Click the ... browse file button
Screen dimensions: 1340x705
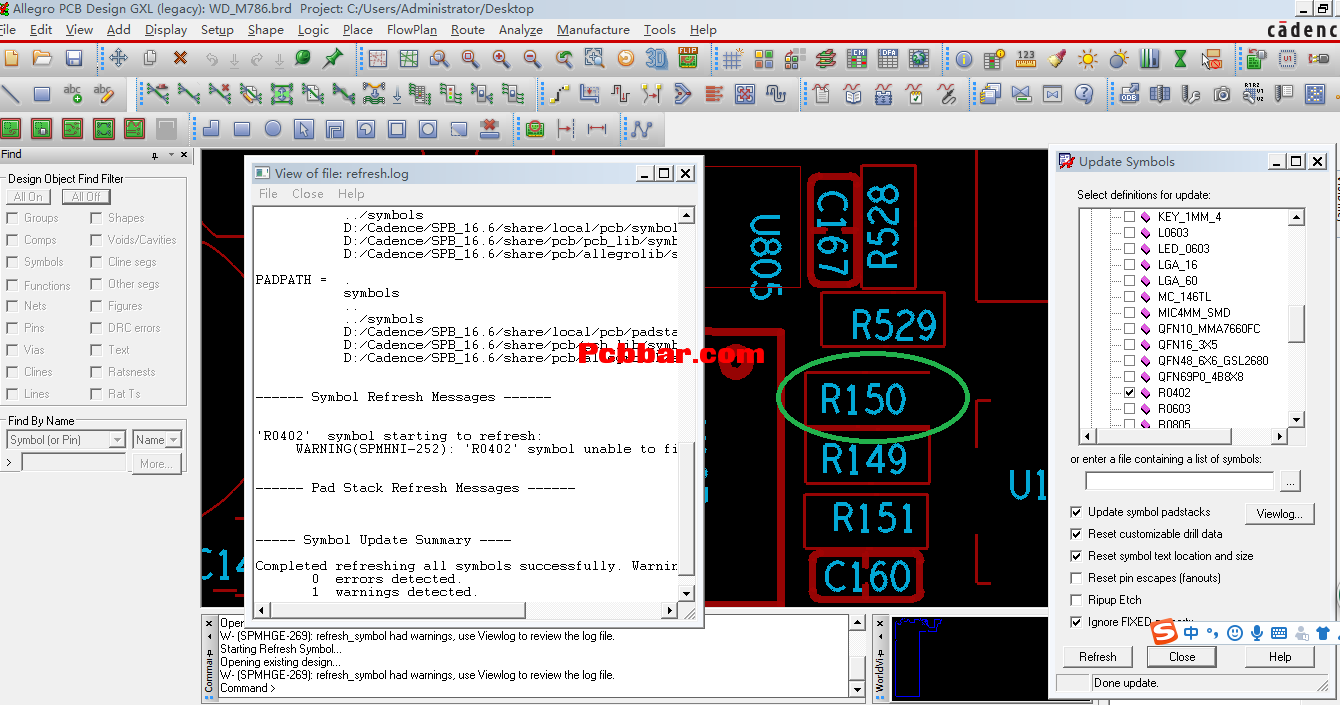point(1291,482)
